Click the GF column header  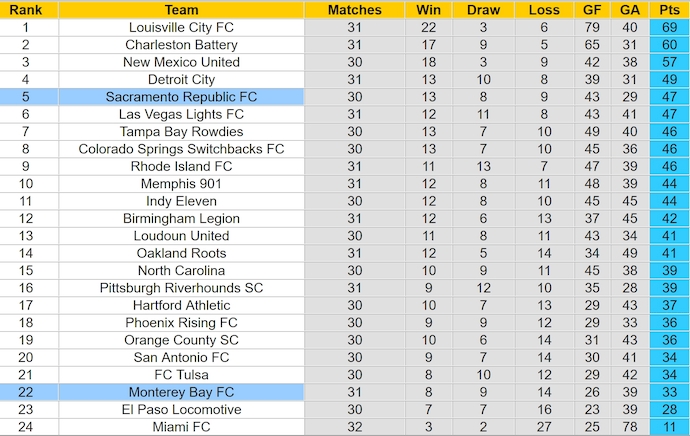[592, 10]
